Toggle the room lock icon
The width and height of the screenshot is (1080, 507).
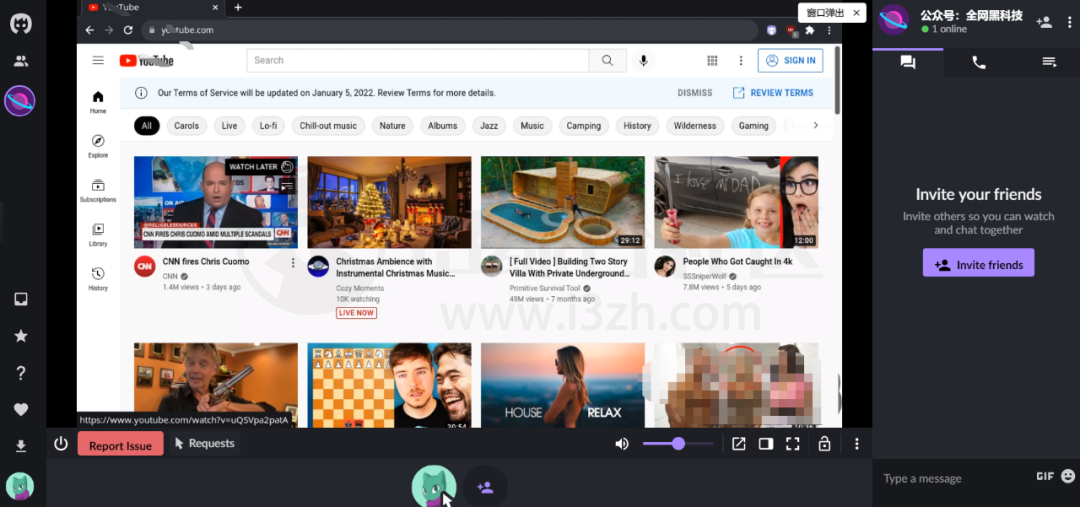(x=824, y=444)
